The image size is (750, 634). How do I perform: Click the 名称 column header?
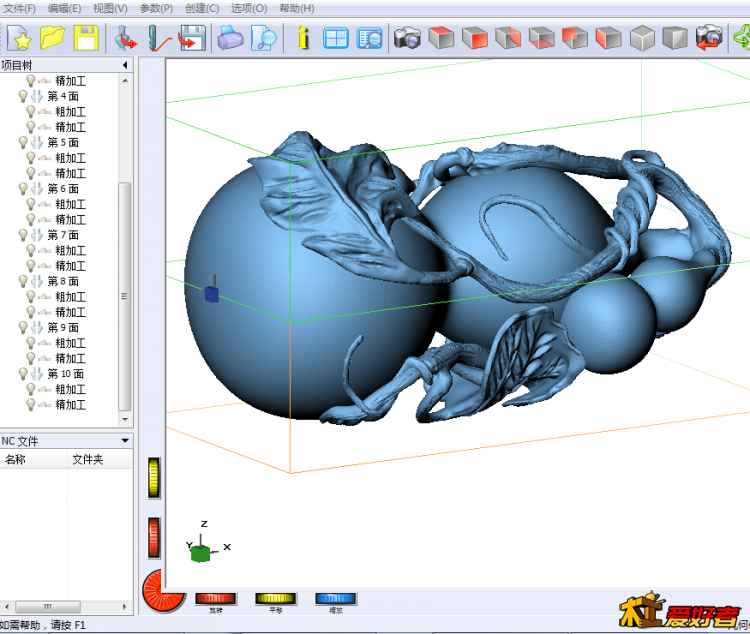(x=33, y=460)
